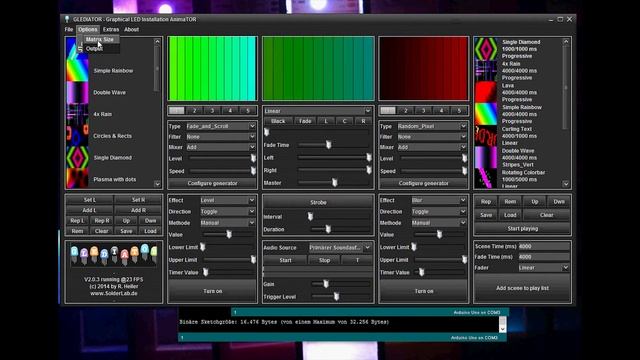Select right generator layer tab 5
The height and width of the screenshot is (360, 640).
click(x=459, y=111)
